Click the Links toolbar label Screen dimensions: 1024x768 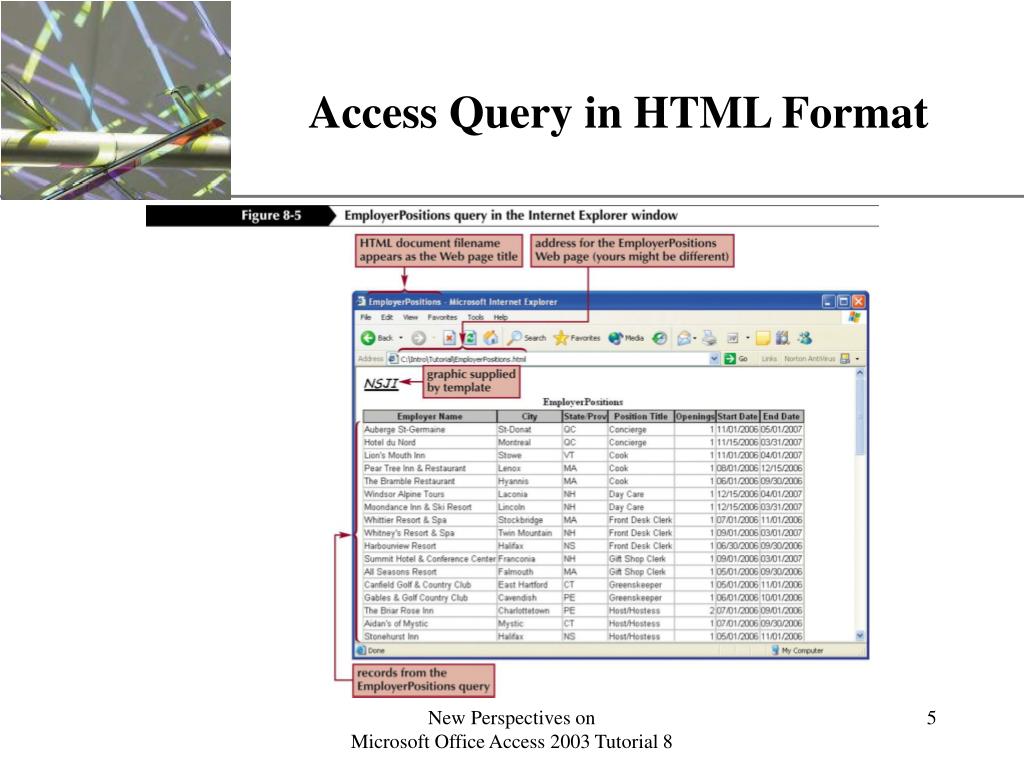(769, 359)
